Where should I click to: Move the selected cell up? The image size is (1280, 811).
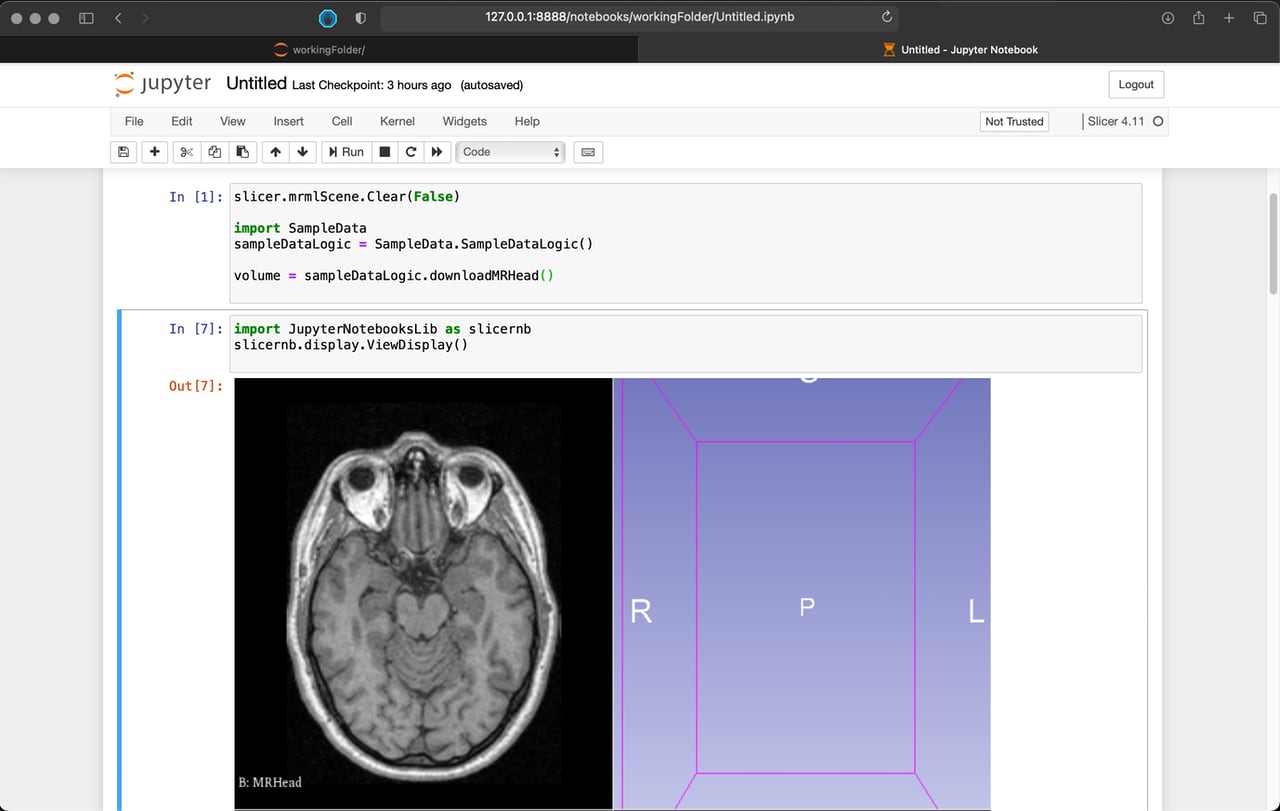tap(275, 151)
